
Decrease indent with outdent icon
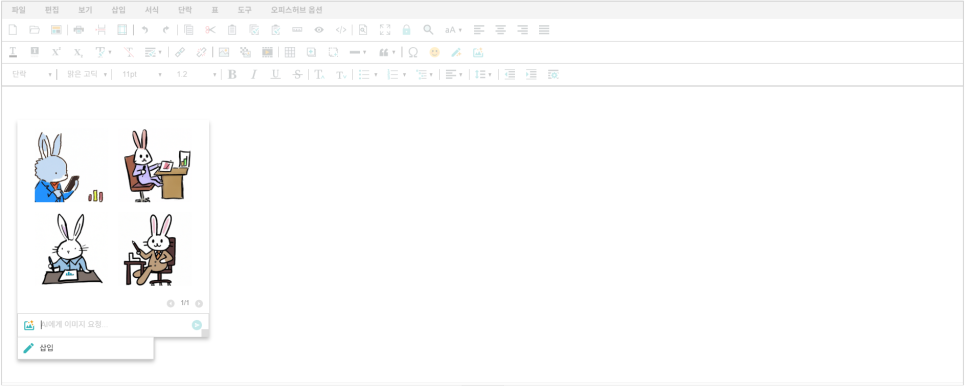tap(509, 74)
